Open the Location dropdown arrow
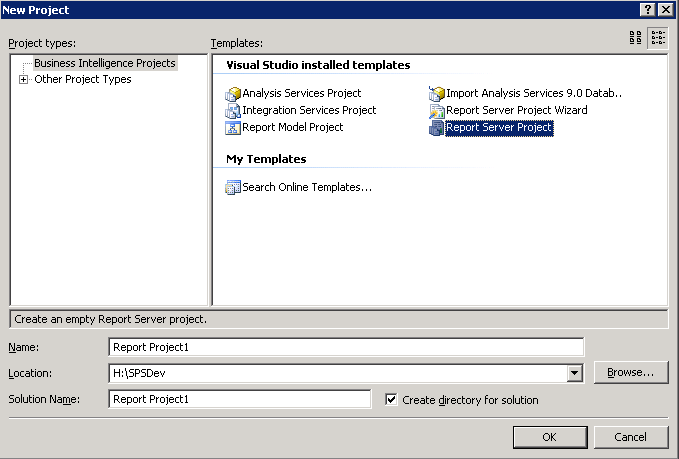 (575, 373)
